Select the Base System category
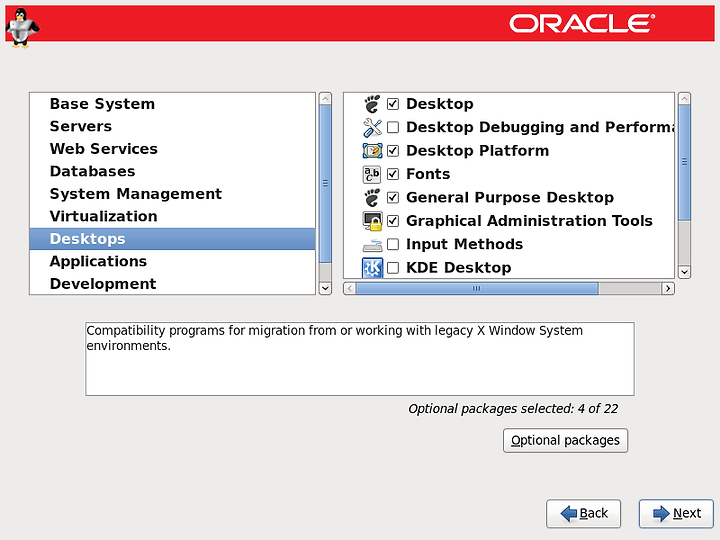The image size is (720, 540). pos(172,104)
